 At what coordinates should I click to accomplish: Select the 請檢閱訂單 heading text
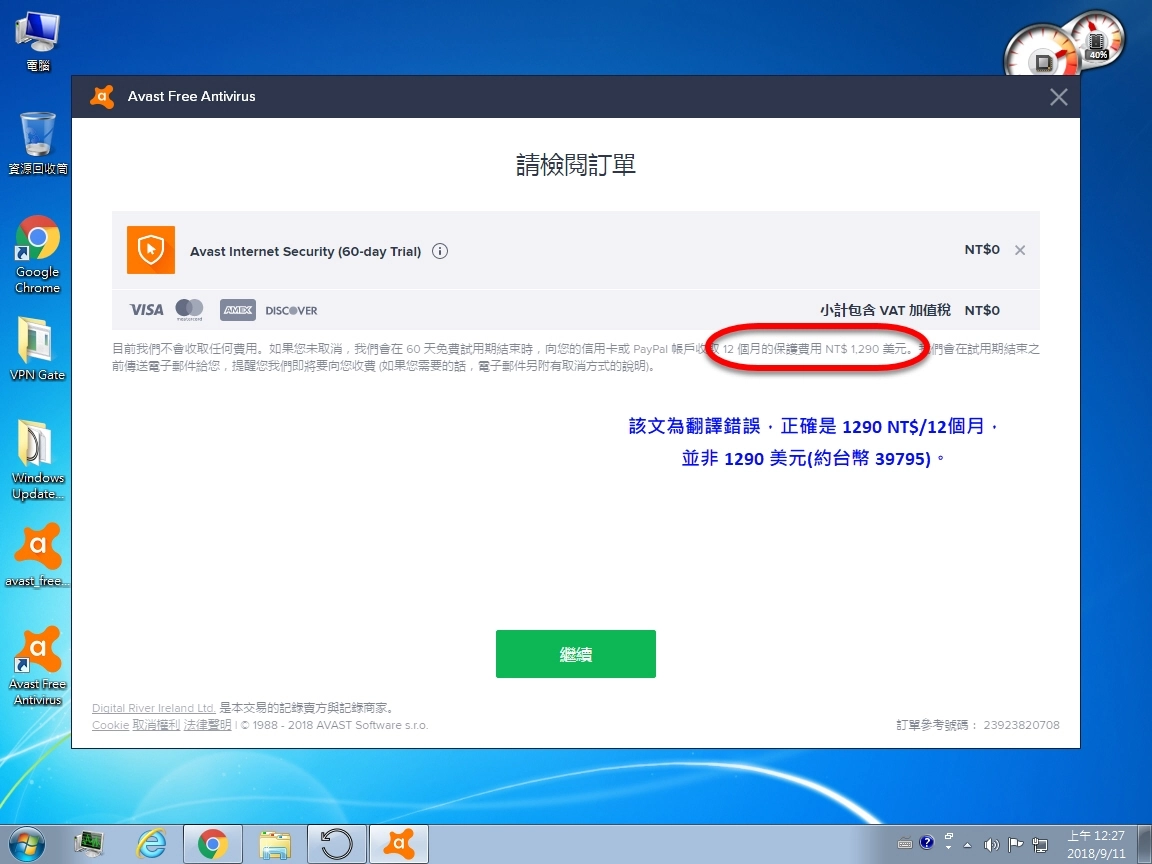coord(575,165)
